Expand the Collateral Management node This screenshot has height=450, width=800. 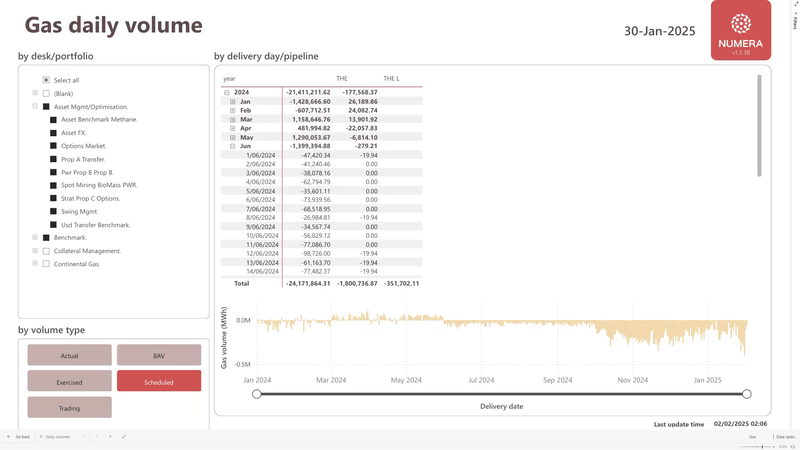click(x=35, y=251)
